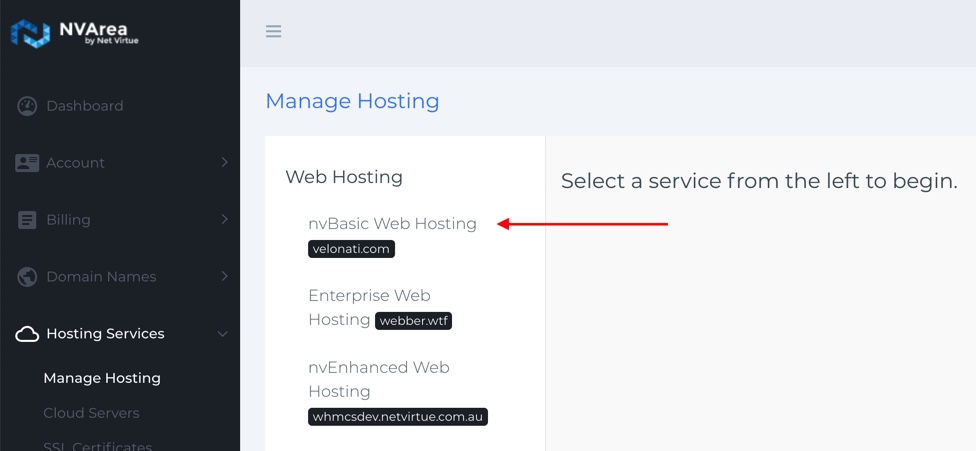
Task: Expand the Billing menu chevron
Action: coord(225,219)
